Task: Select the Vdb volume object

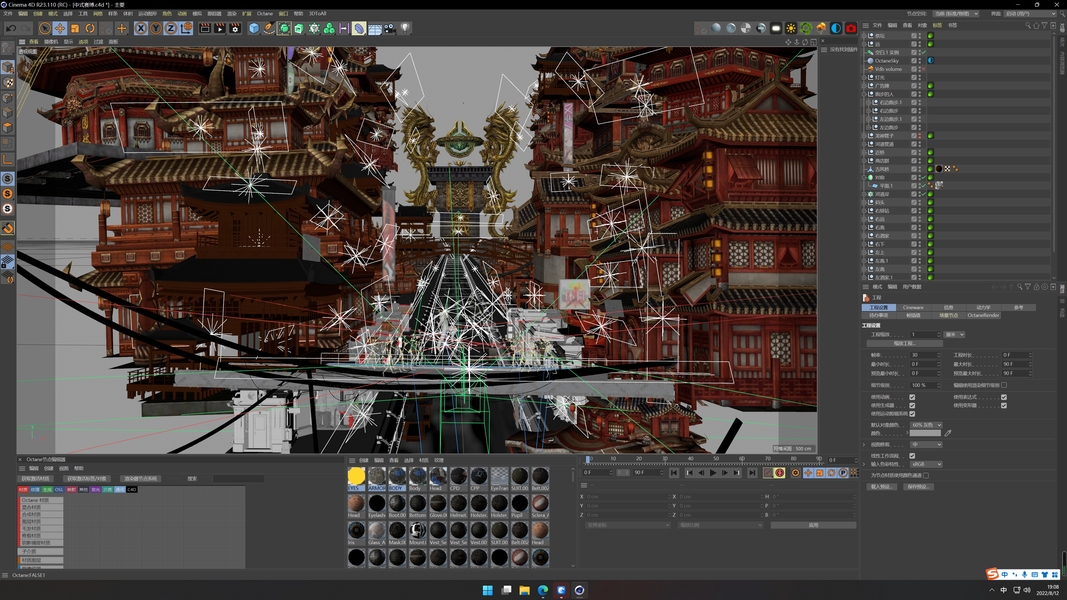Action: coord(888,69)
